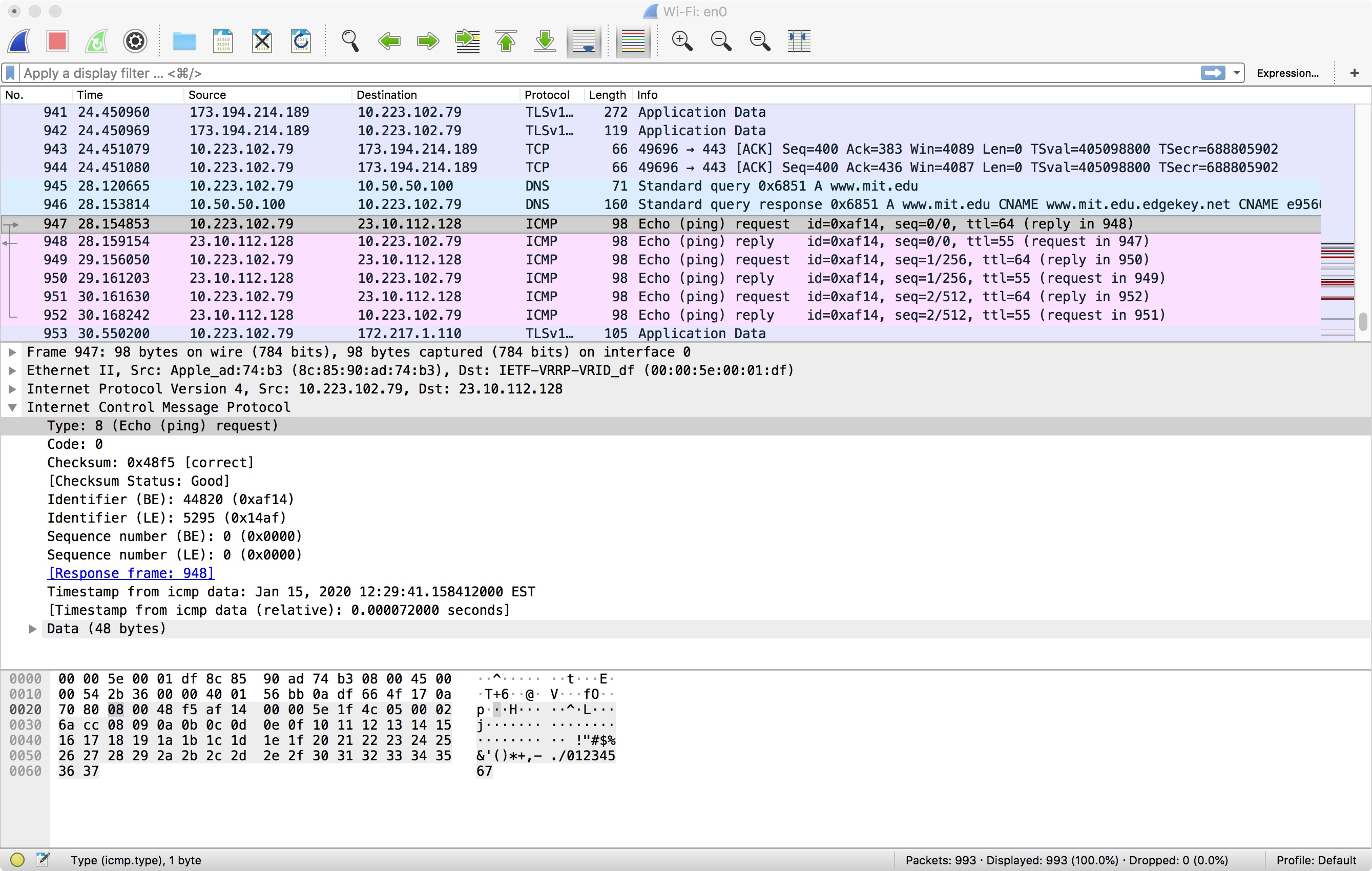Follow the Response frame: 948 link
The image size is (1372, 871).
131,573
